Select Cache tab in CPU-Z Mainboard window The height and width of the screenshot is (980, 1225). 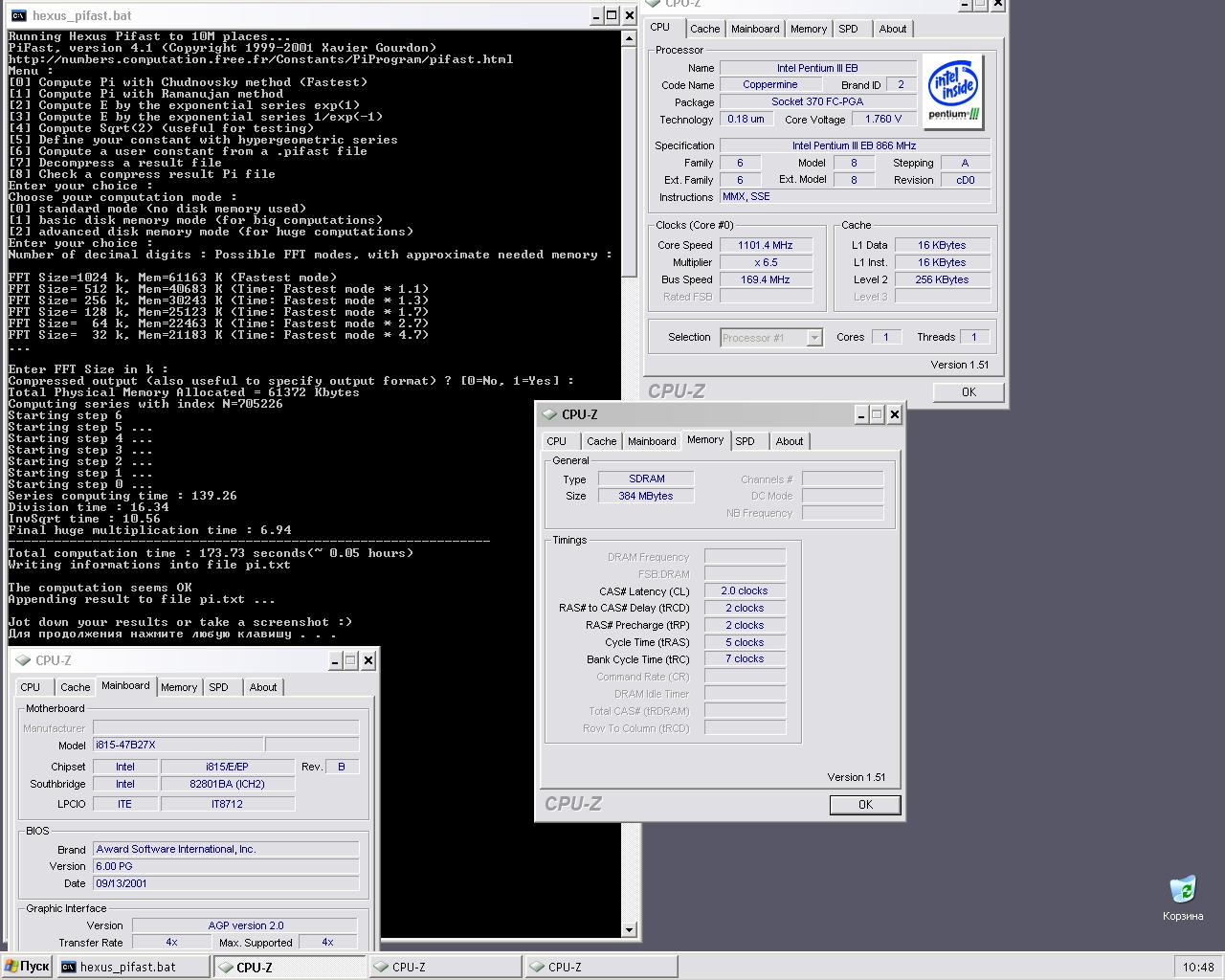click(x=76, y=687)
